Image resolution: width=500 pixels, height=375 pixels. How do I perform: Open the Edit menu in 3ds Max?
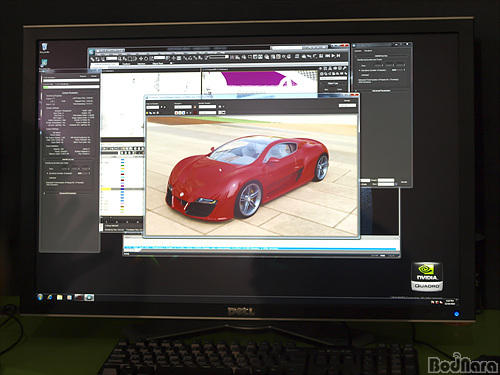tap(107, 53)
